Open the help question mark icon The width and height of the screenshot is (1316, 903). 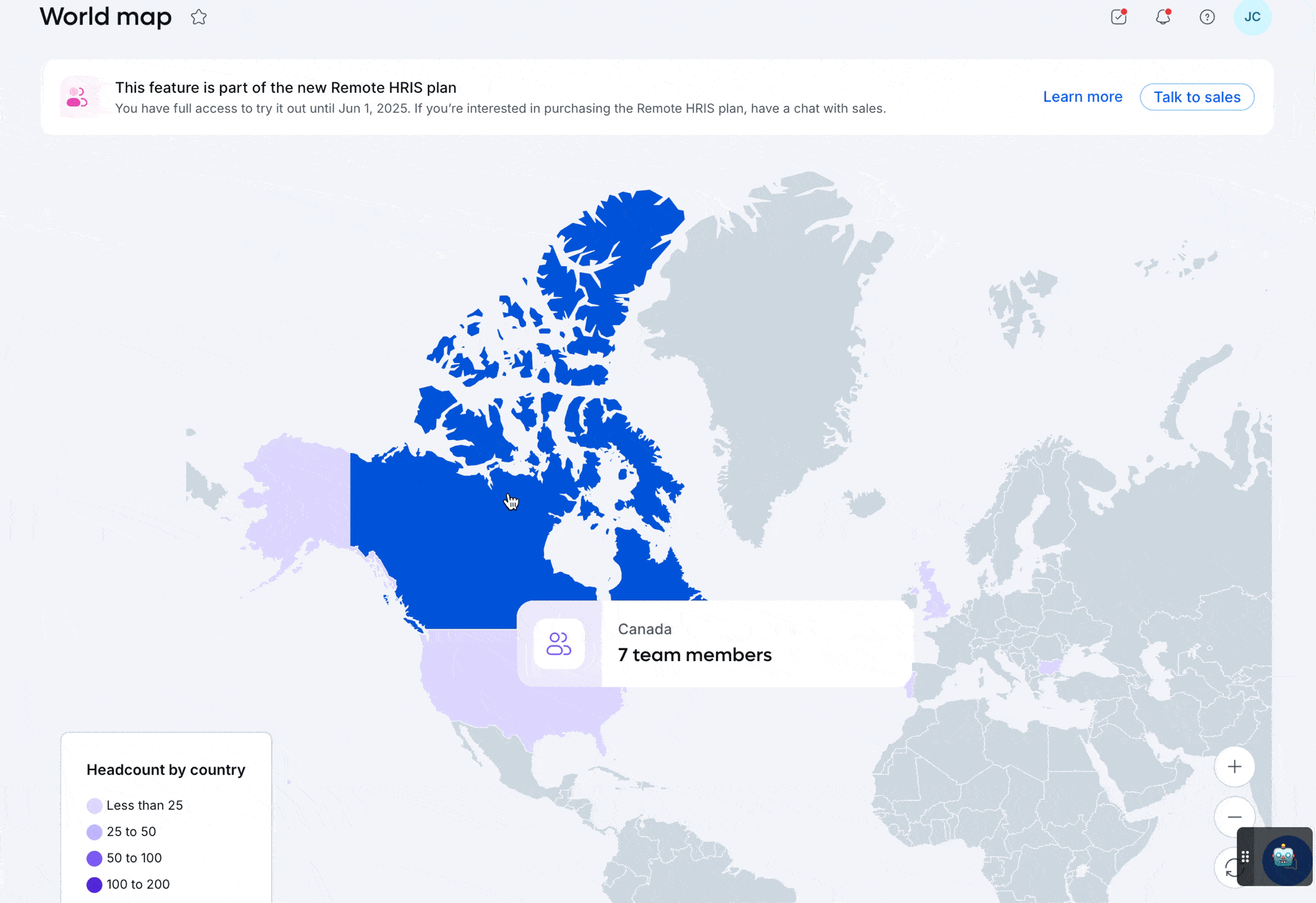pos(1207,17)
